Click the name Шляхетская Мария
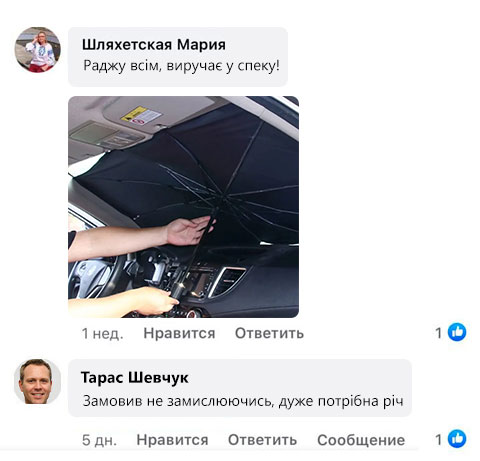Image resolution: width=480 pixels, height=461 pixels. tap(154, 44)
